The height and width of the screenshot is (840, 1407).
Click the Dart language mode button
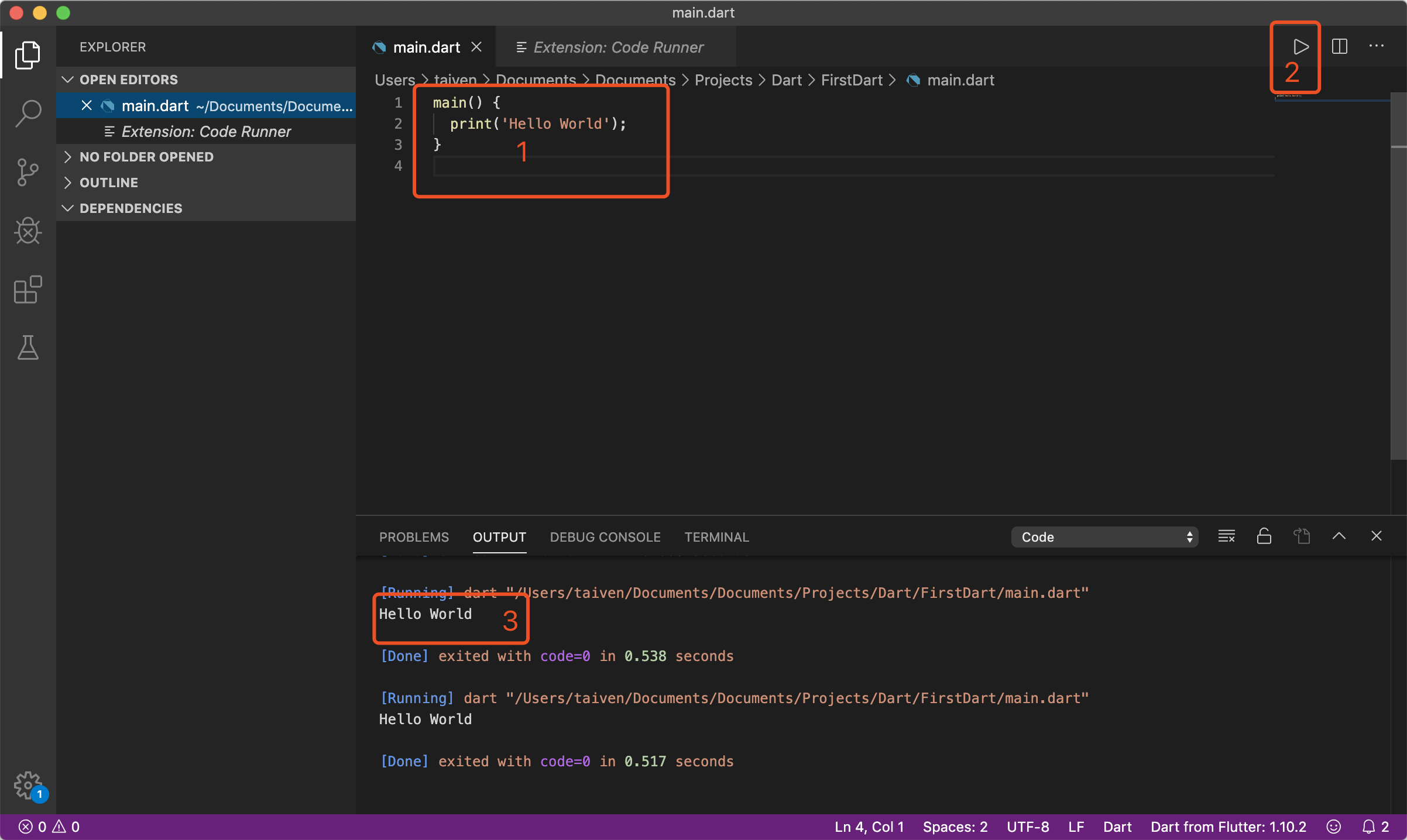coord(1117,827)
